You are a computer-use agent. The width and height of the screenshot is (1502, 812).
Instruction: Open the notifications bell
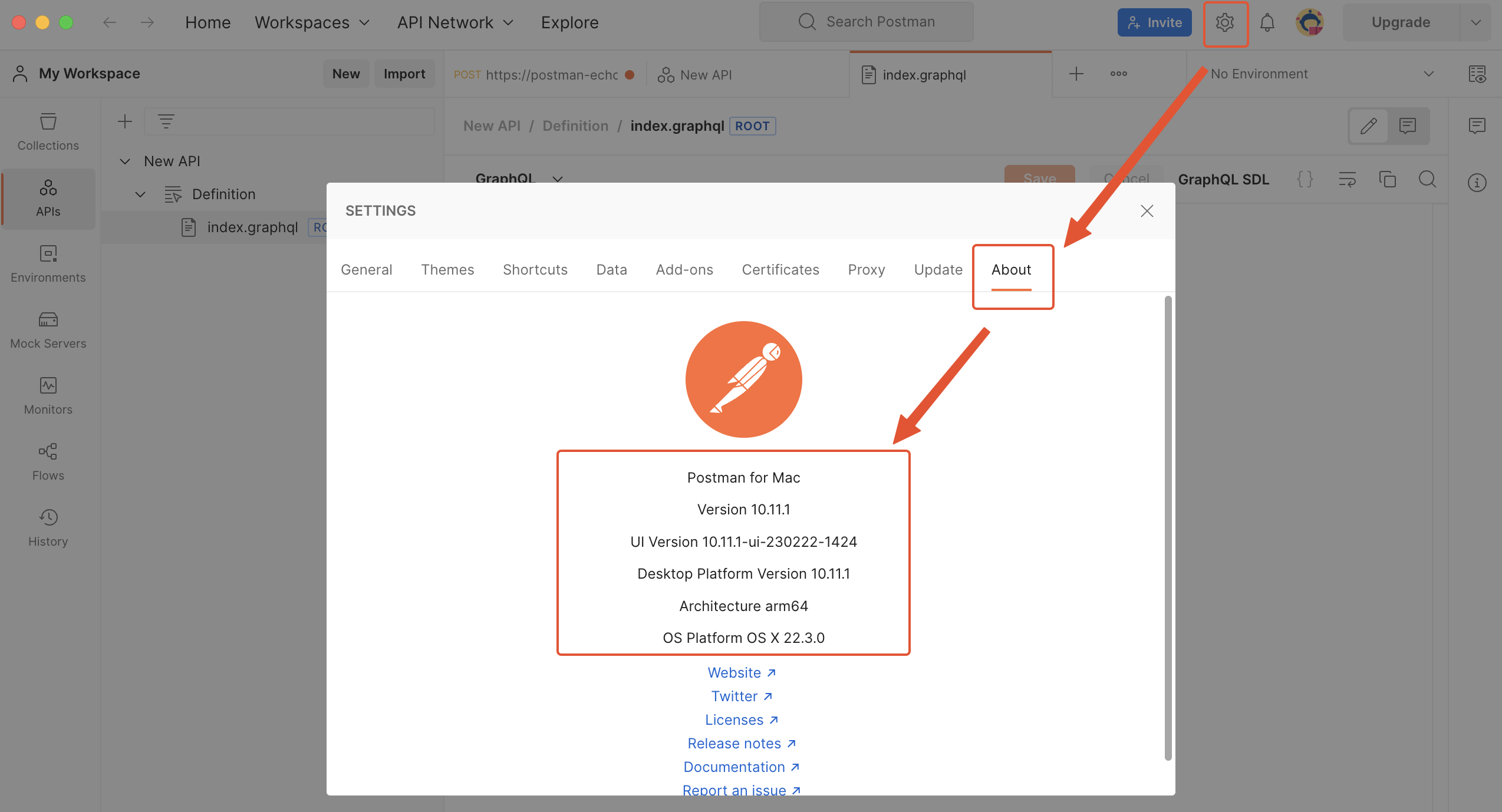pos(1267,23)
